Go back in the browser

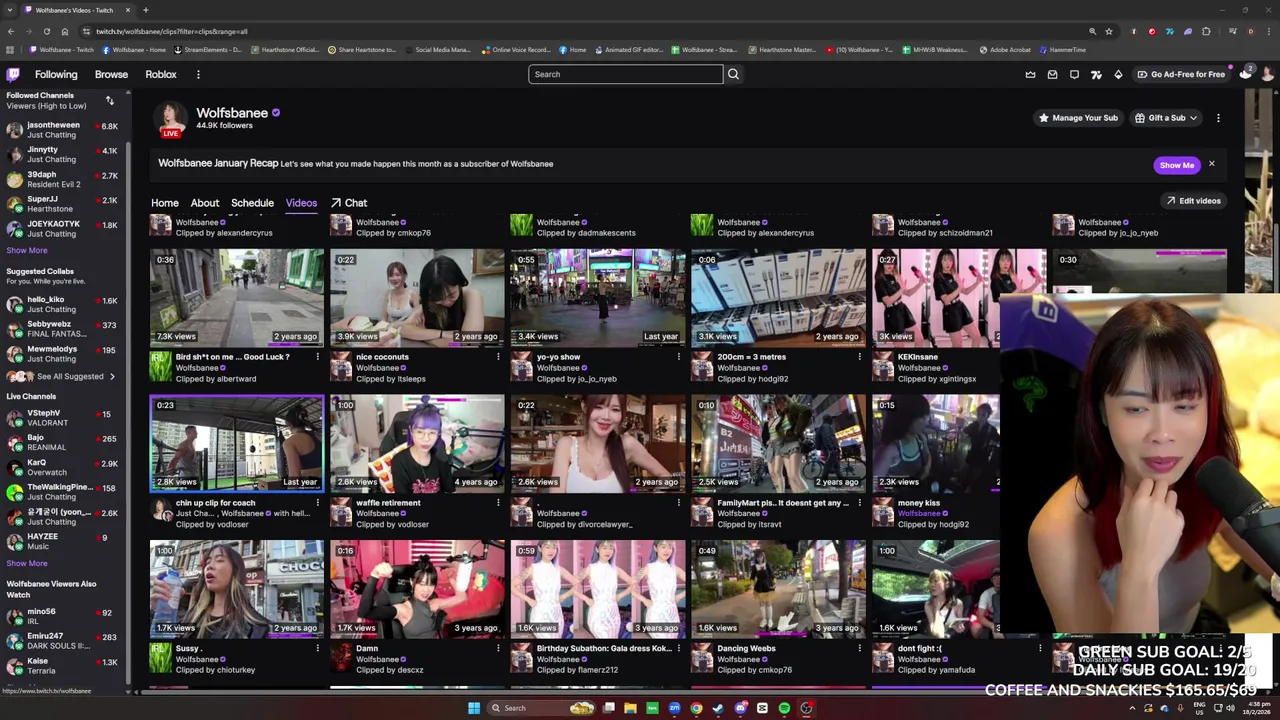(10, 31)
